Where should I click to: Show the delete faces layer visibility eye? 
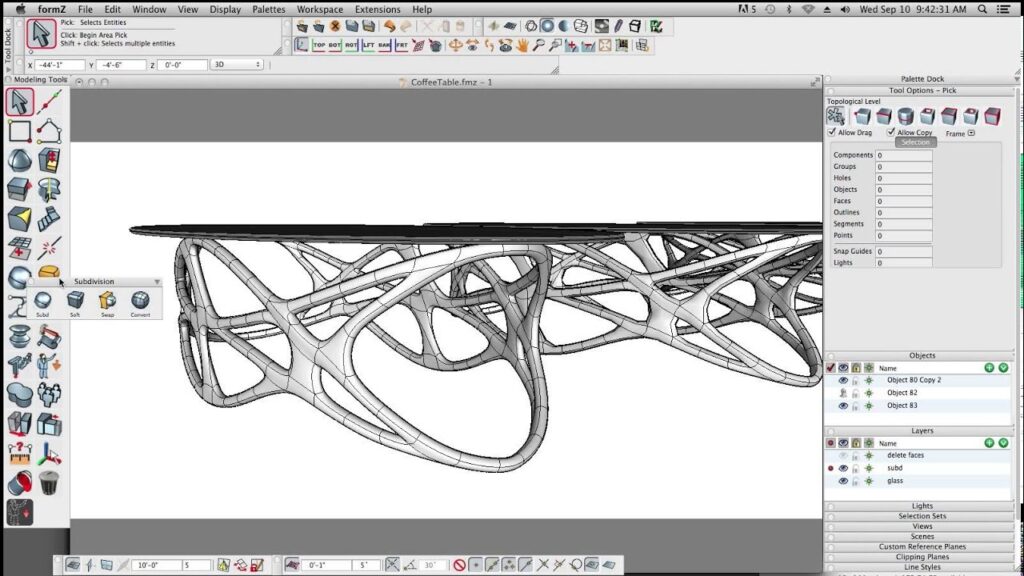(x=843, y=455)
